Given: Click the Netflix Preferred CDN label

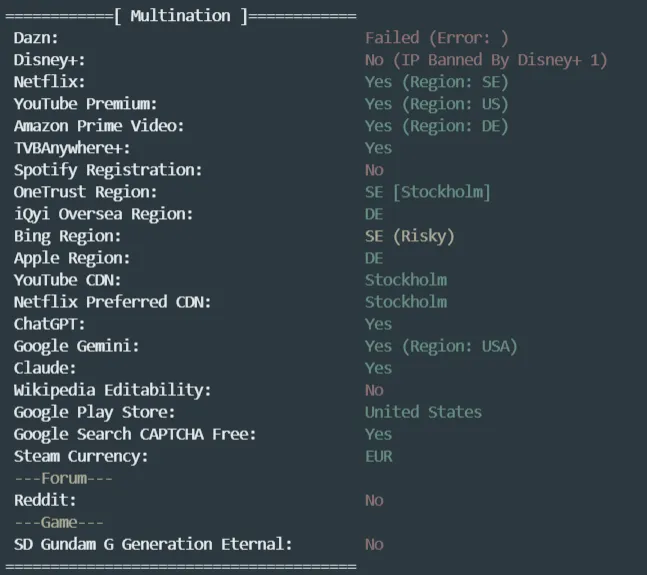Looking at the screenshot, I should [112, 302].
